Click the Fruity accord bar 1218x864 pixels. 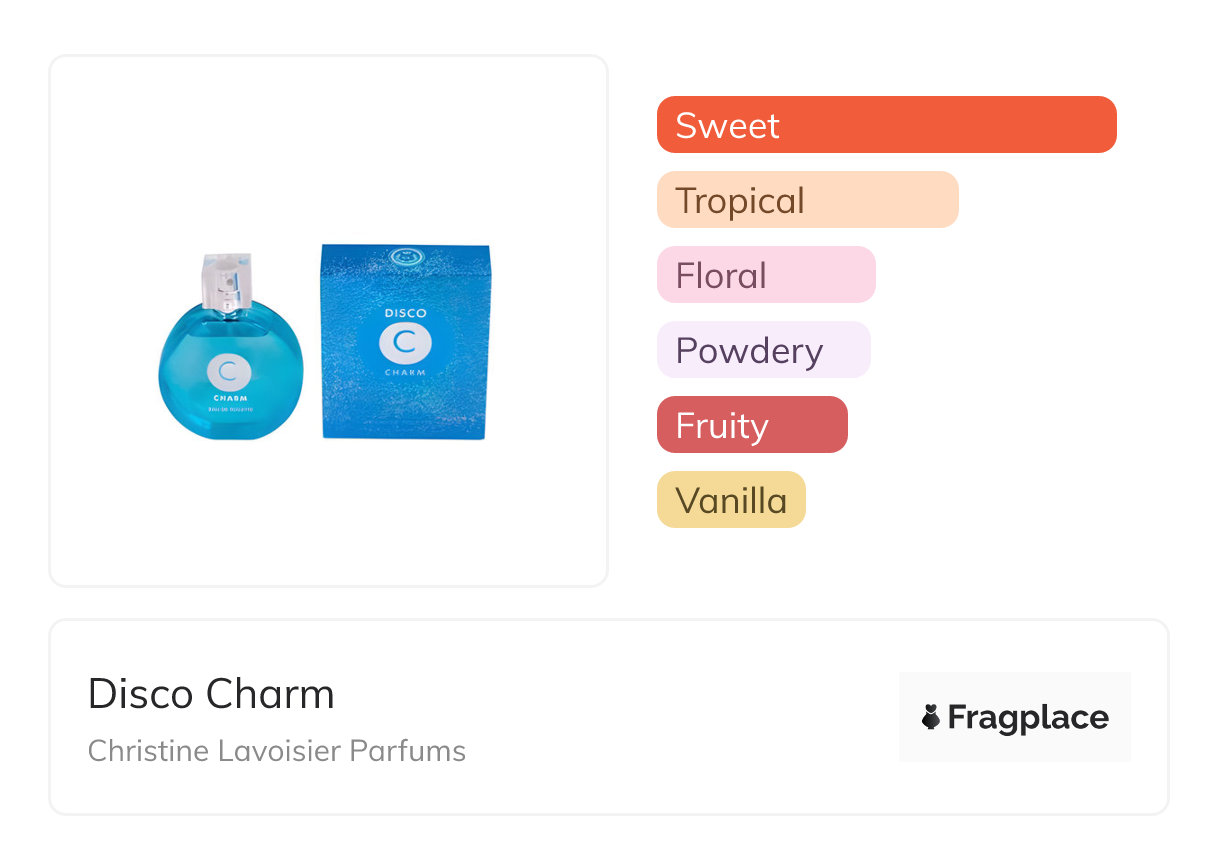click(x=751, y=425)
